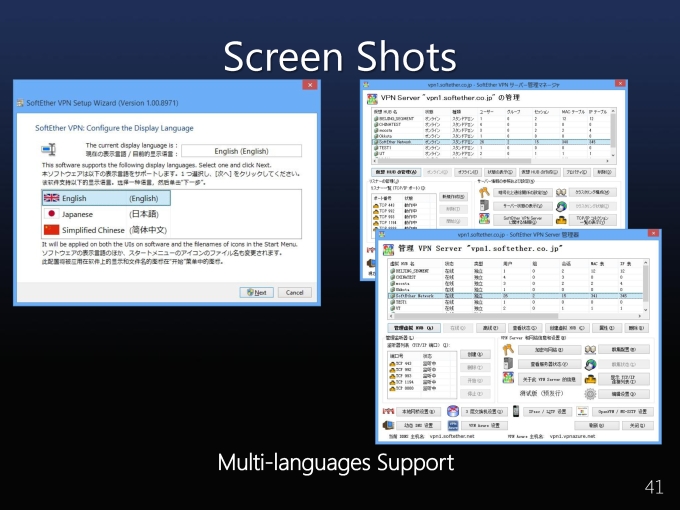Click the hub list vertical scrollbar, Japanese window
Viewport: 680px width, 510px height.
(613, 133)
